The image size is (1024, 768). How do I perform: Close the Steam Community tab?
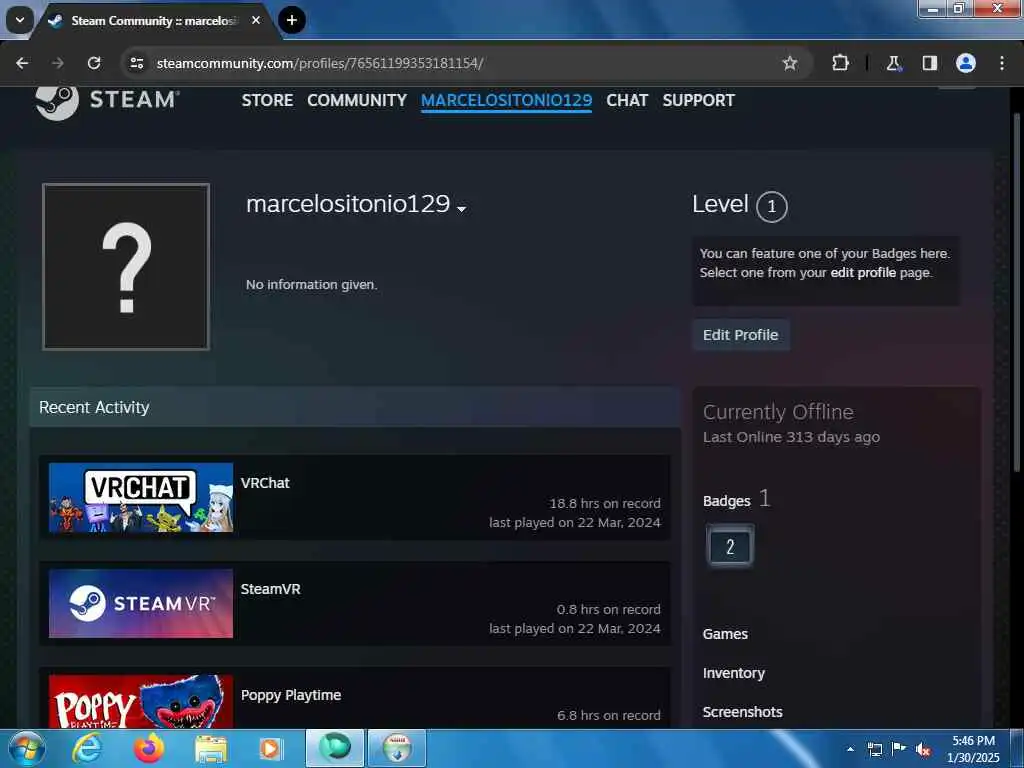click(256, 20)
